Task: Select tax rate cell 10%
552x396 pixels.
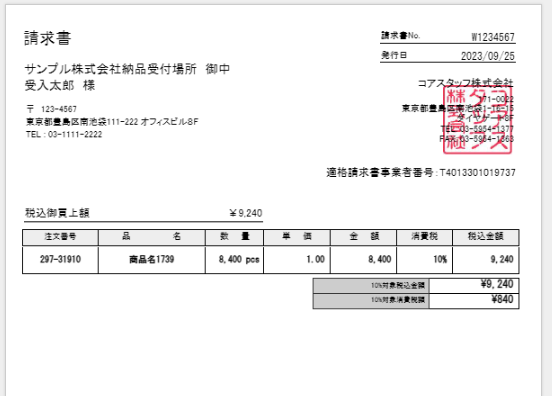Action: (x=425, y=259)
